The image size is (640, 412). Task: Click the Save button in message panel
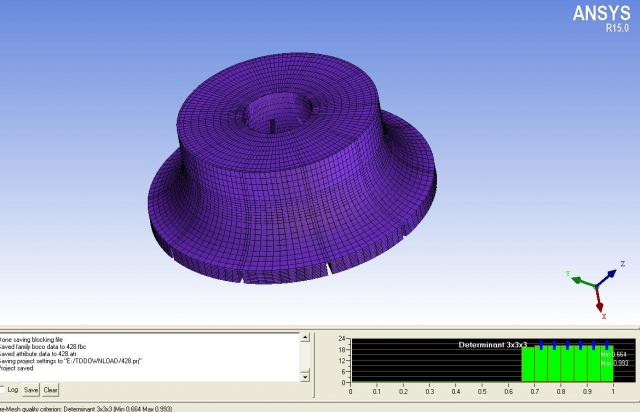coord(31,389)
